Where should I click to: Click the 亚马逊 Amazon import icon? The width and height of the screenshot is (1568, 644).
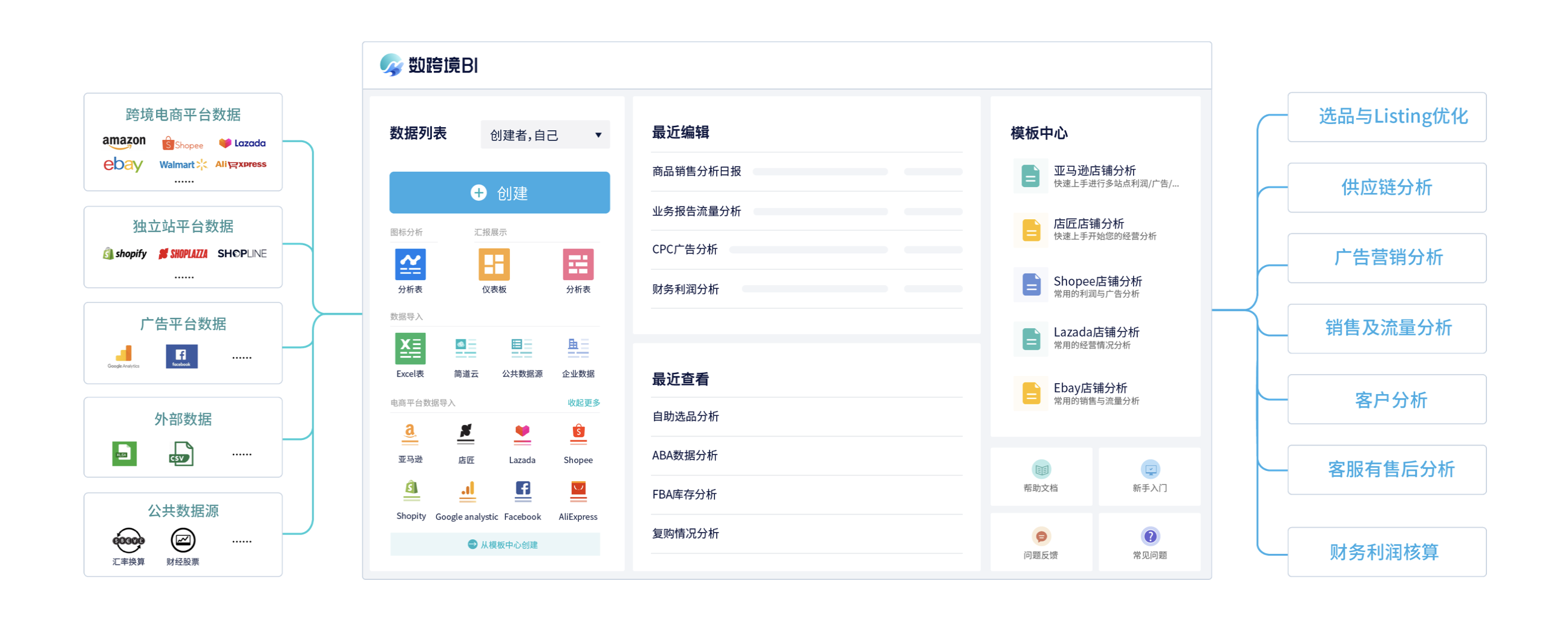(410, 435)
